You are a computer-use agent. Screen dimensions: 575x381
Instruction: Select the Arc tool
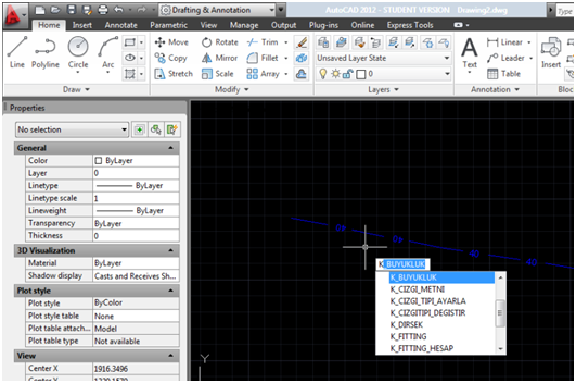coord(108,52)
